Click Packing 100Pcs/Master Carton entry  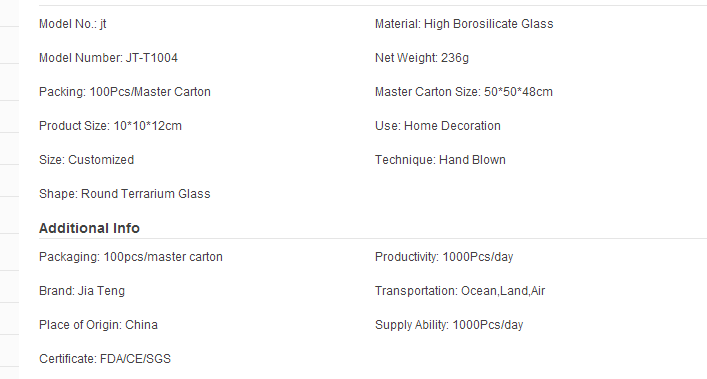click(x=125, y=92)
